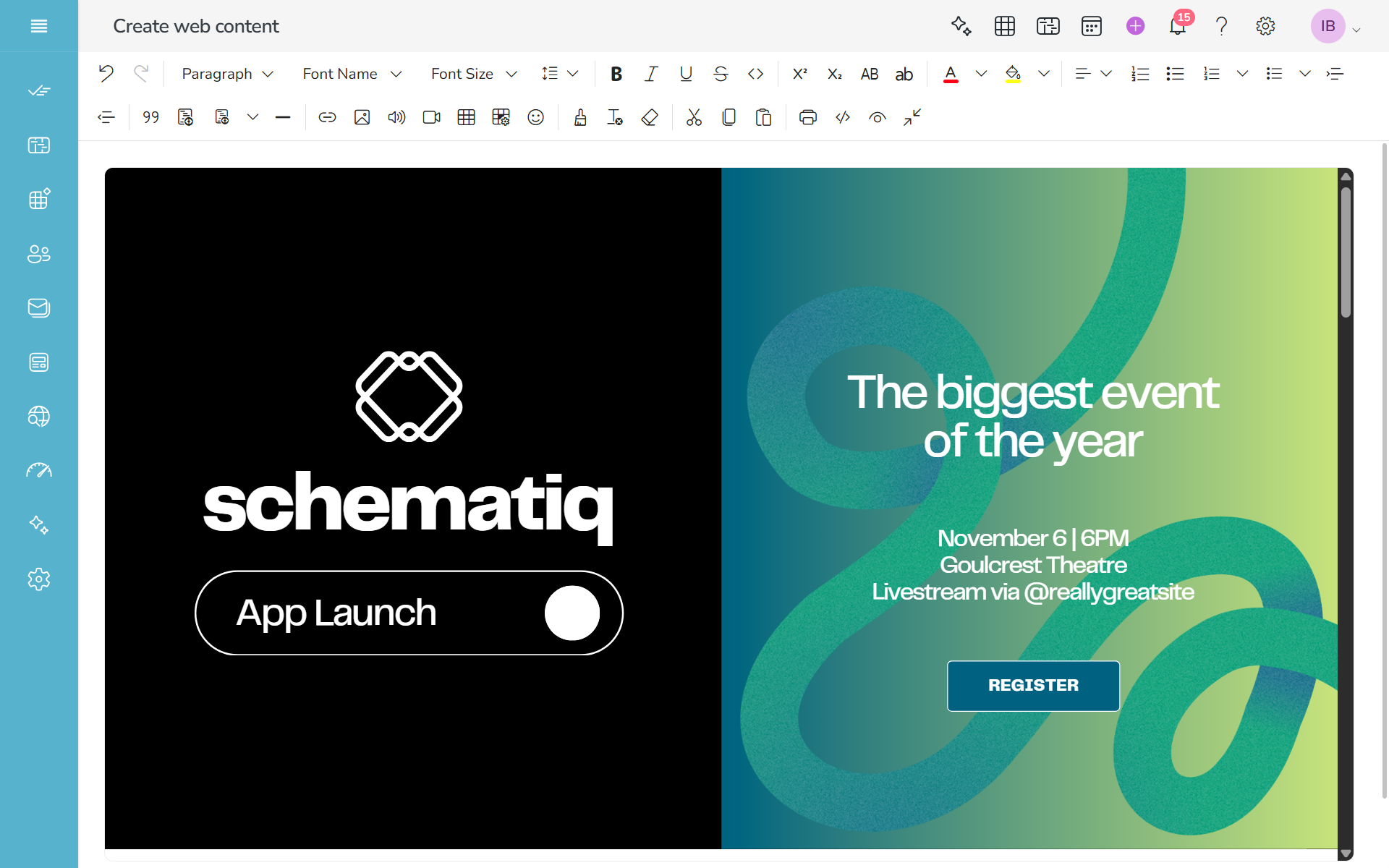Toggle inline code formatting

[x=755, y=74]
